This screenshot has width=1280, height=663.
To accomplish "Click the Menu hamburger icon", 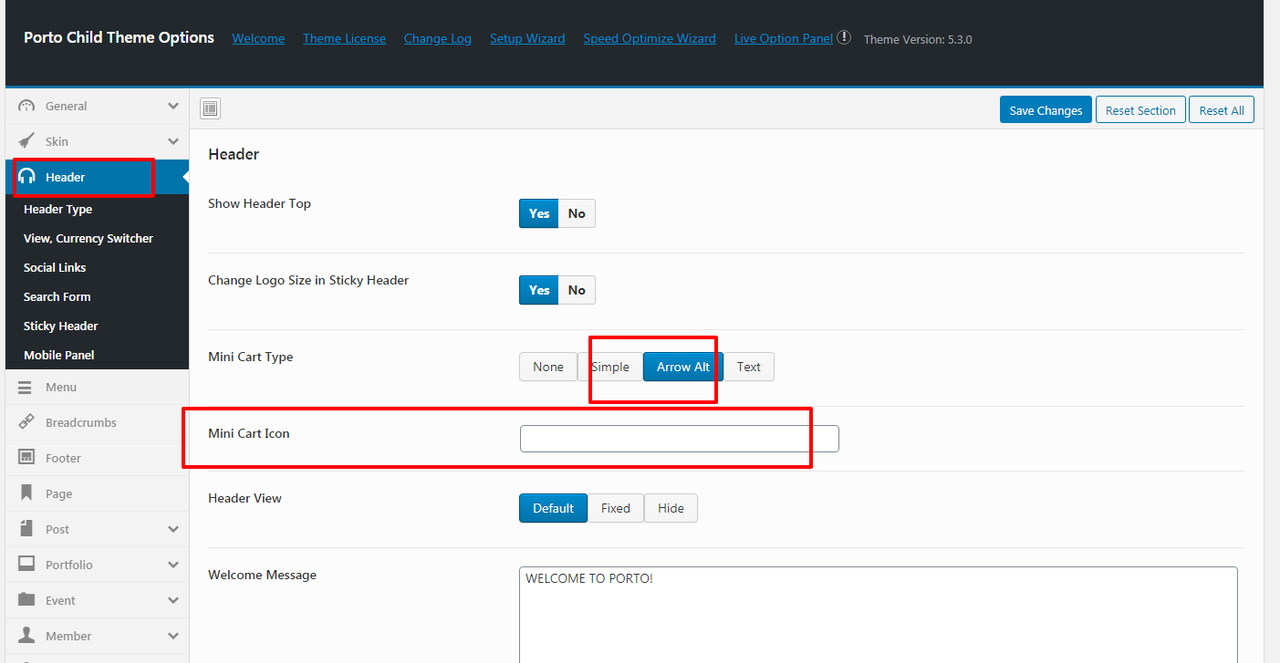I will click(x=26, y=387).
